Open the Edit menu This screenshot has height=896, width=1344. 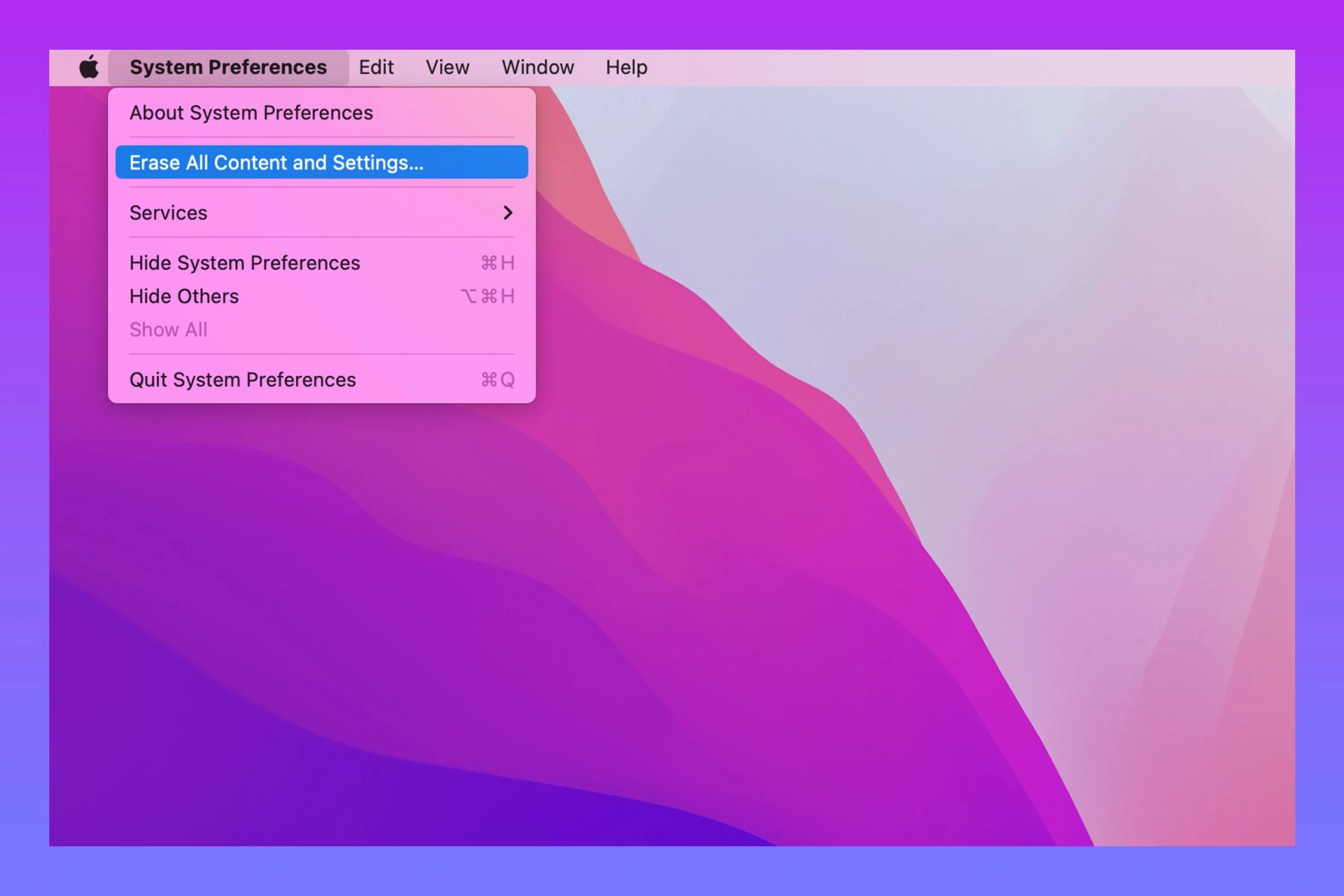[x=376, y=67]
